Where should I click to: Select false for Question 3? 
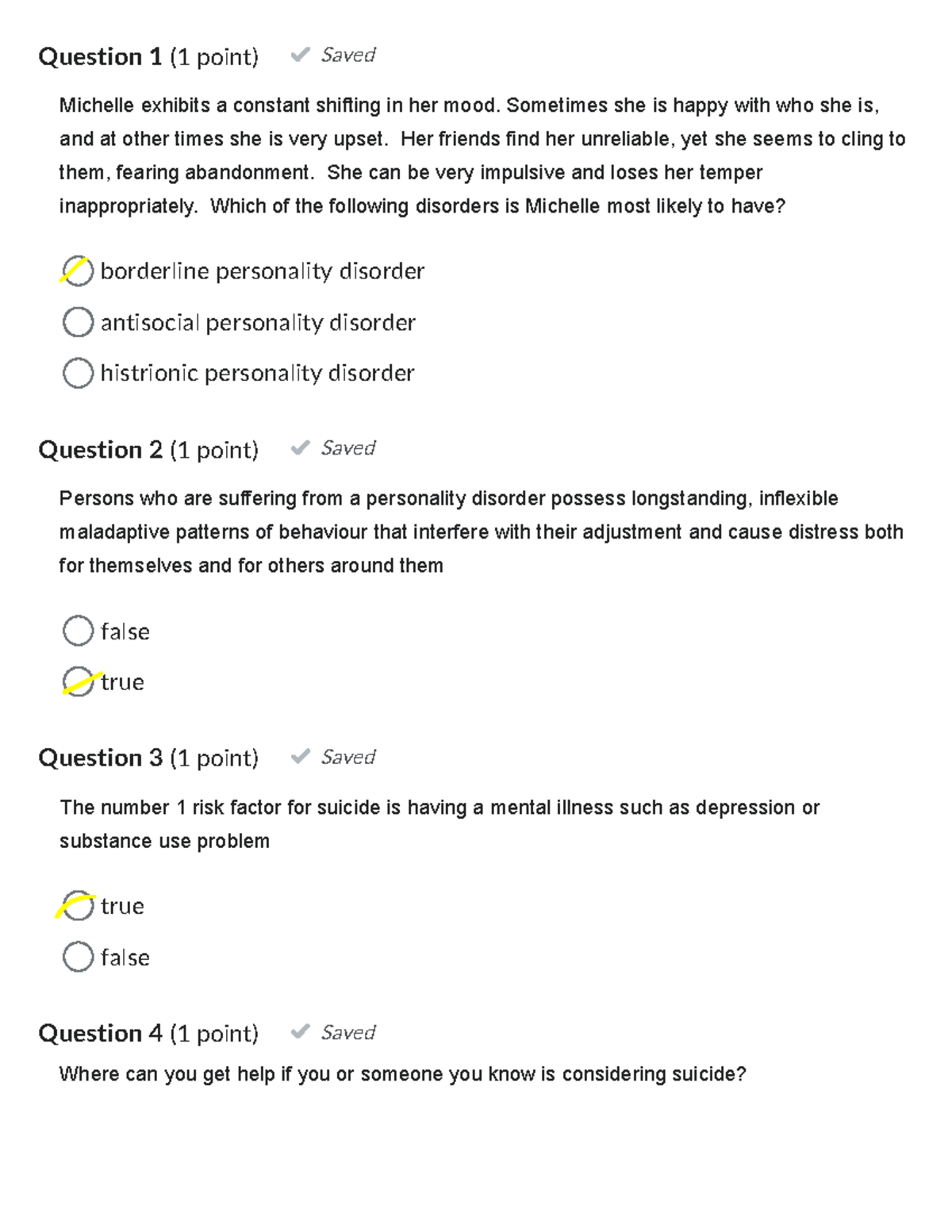[78, 957]
